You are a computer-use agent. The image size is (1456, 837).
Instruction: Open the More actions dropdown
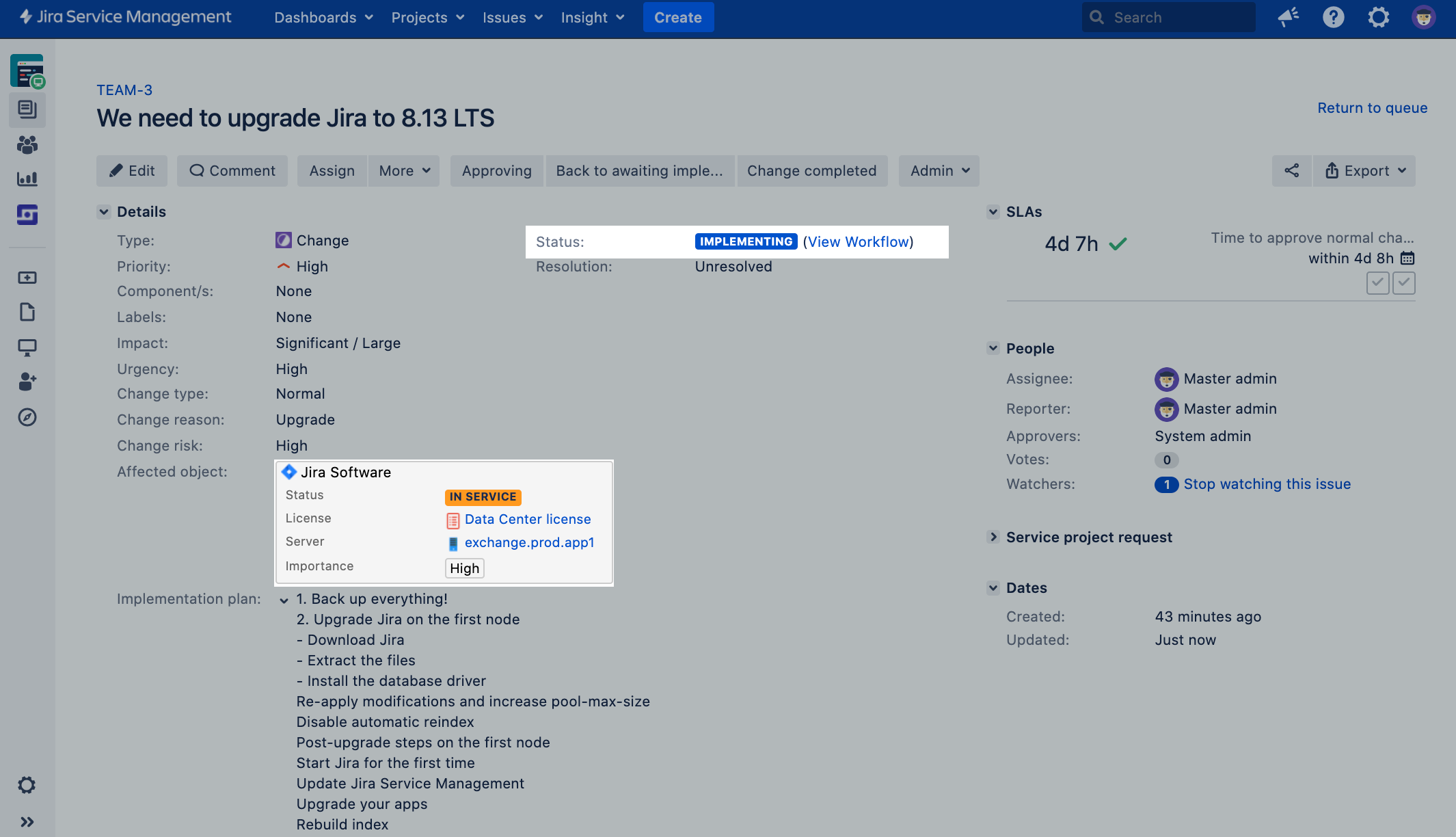pyautogui.click(x=404, y=171)
